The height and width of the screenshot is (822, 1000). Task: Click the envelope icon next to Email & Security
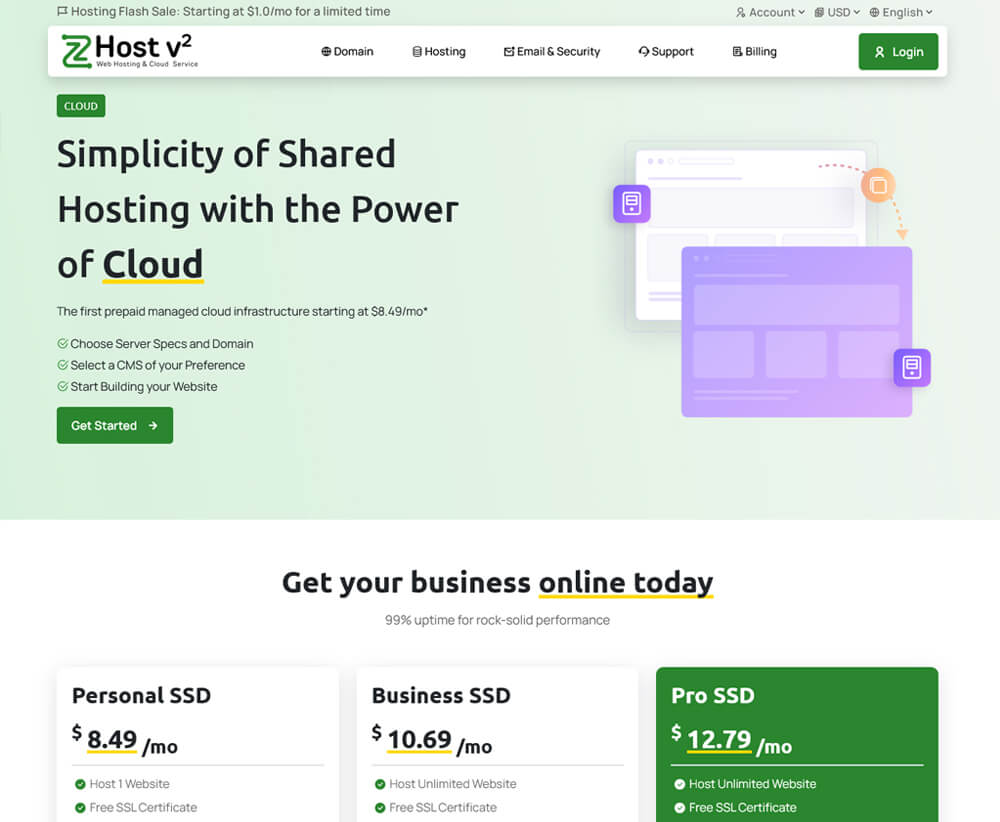509,52
